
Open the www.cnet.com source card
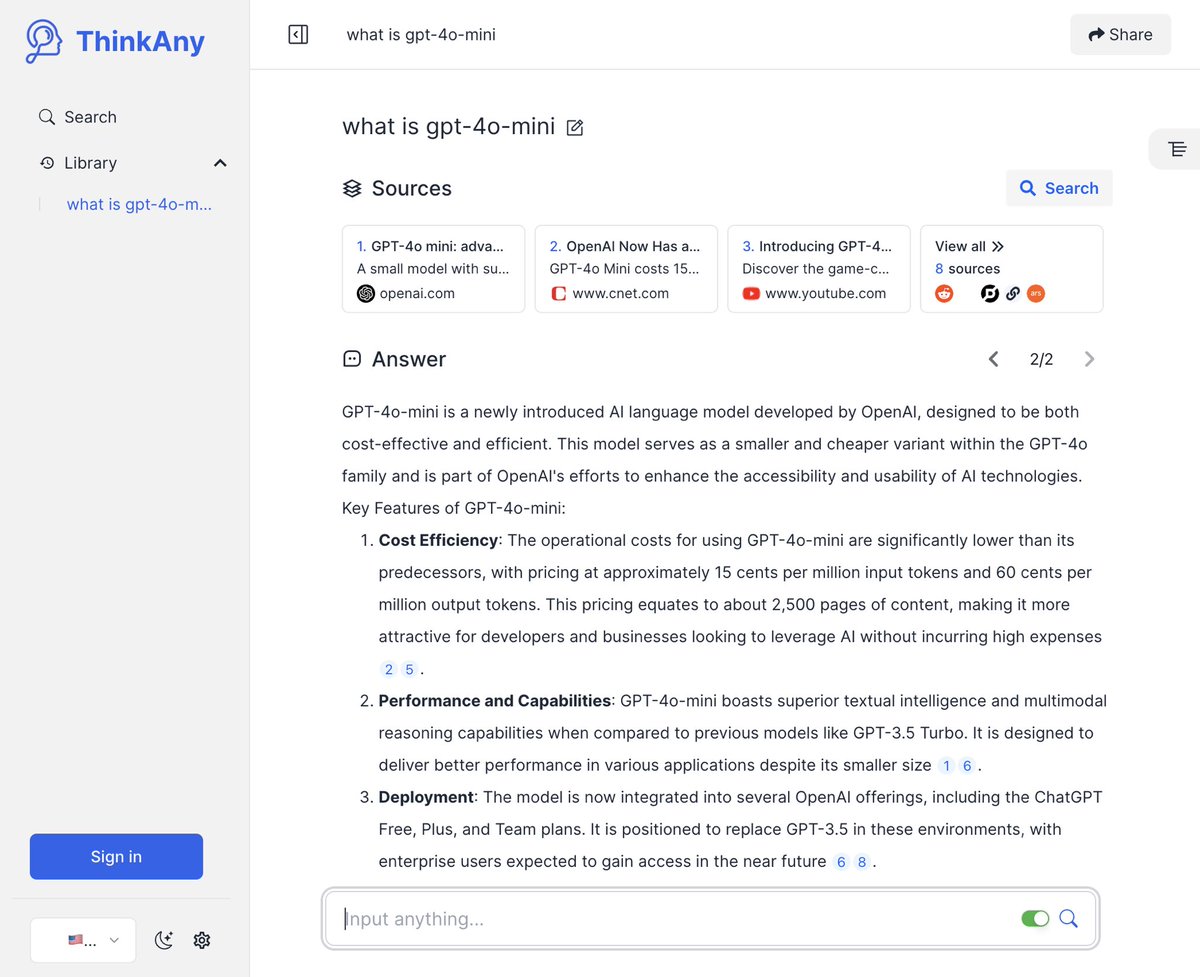(x=626, y=269)
